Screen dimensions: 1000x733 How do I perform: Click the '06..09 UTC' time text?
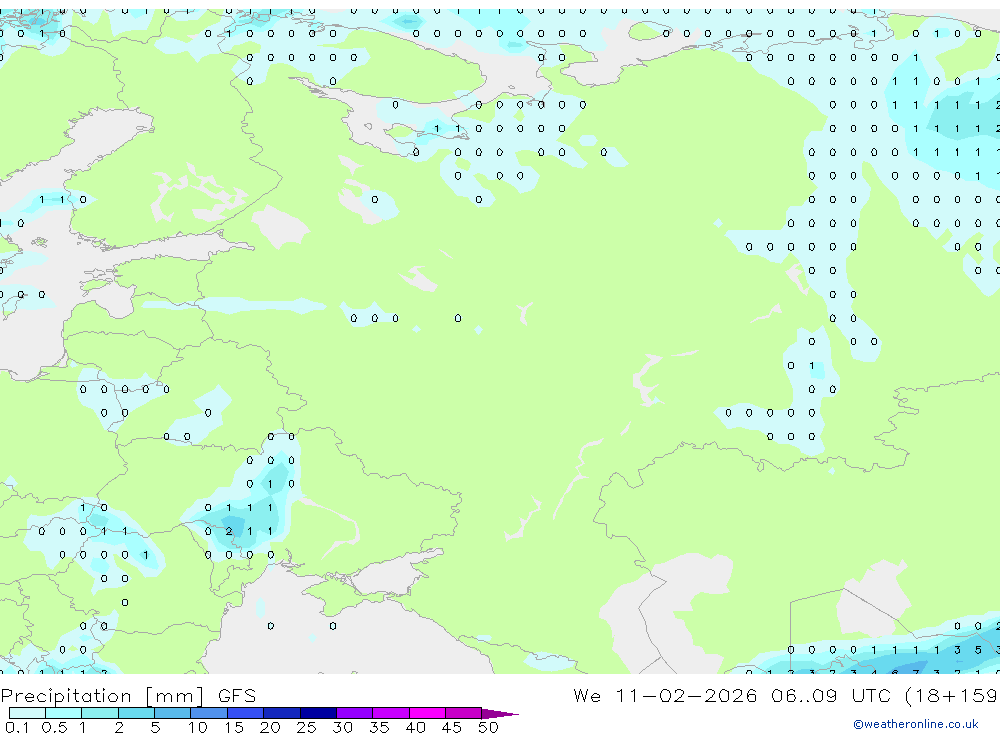[830, 695]
